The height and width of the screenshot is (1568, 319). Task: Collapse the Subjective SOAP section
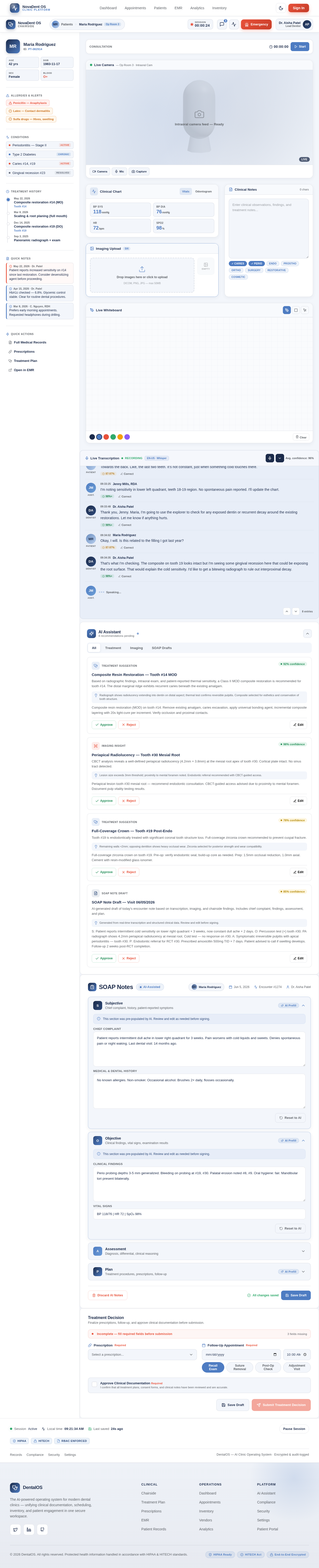coord(303,1005)
